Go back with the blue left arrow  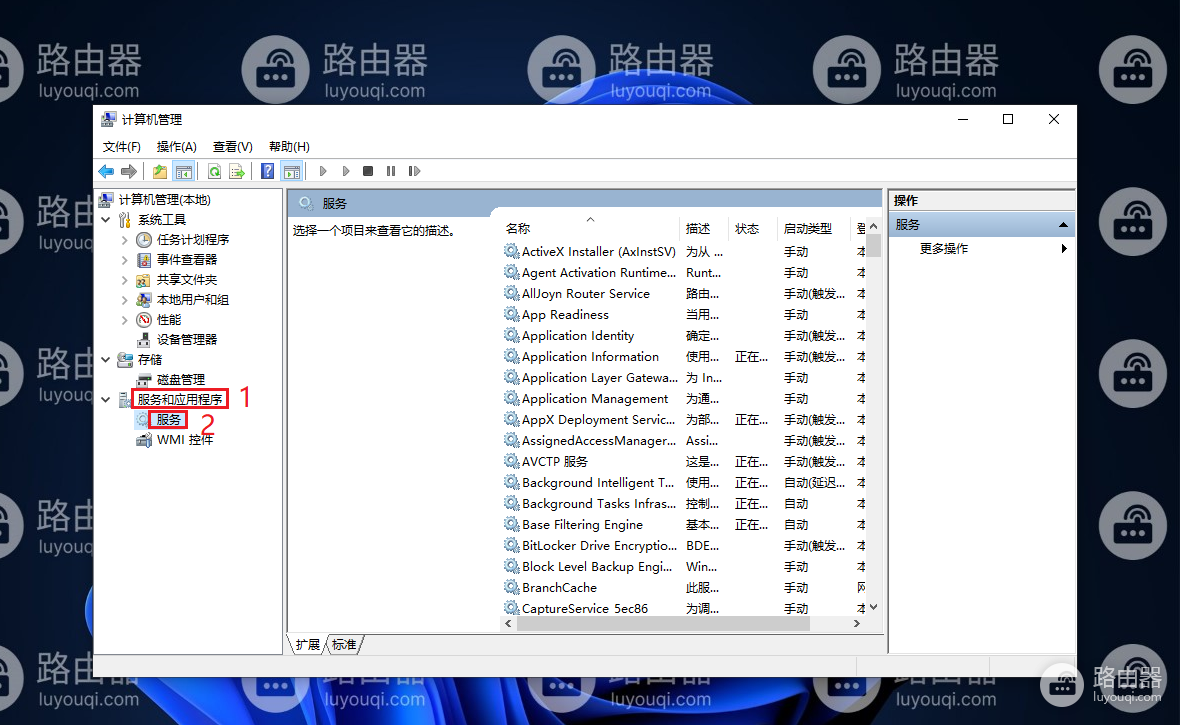pos(106,172)
